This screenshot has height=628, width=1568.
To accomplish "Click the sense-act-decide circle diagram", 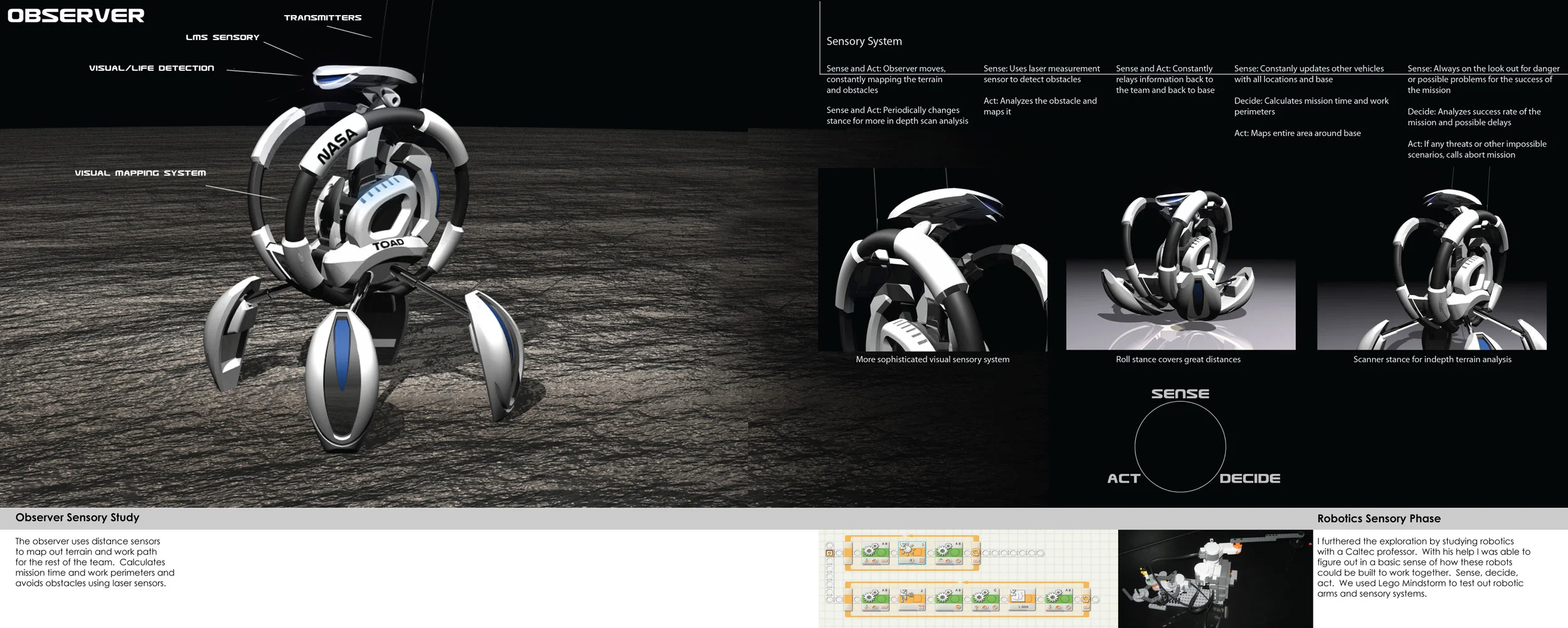I will coord(1180,447).
